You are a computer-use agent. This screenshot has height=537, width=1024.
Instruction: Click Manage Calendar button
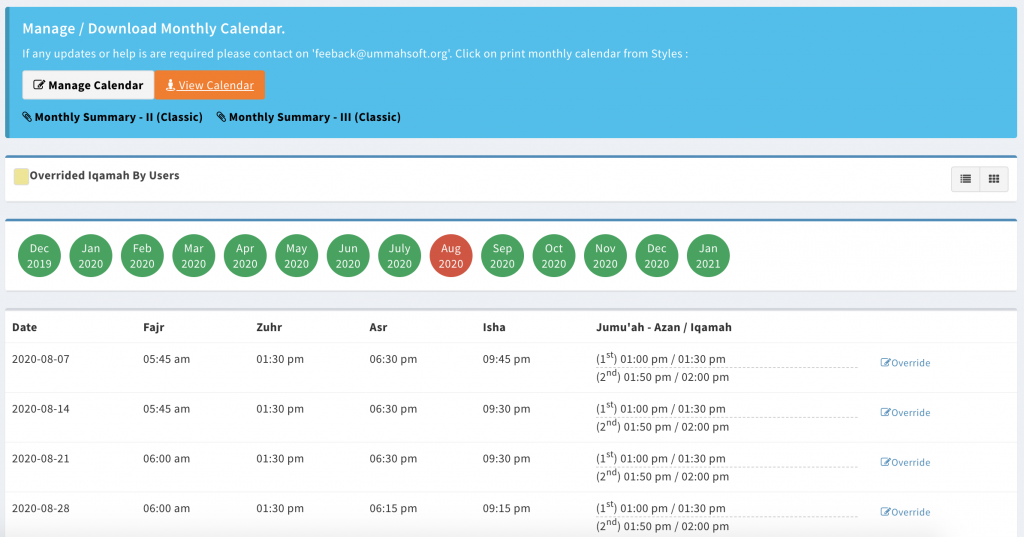tap(88, 85)
